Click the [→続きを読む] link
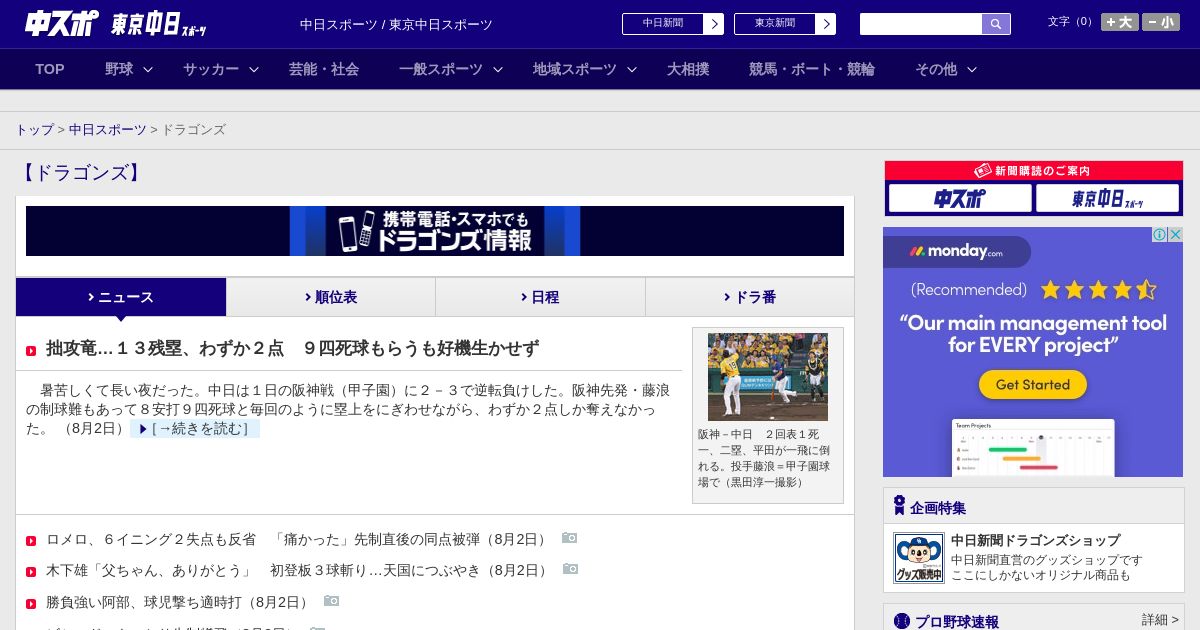 tap(195, 429)
